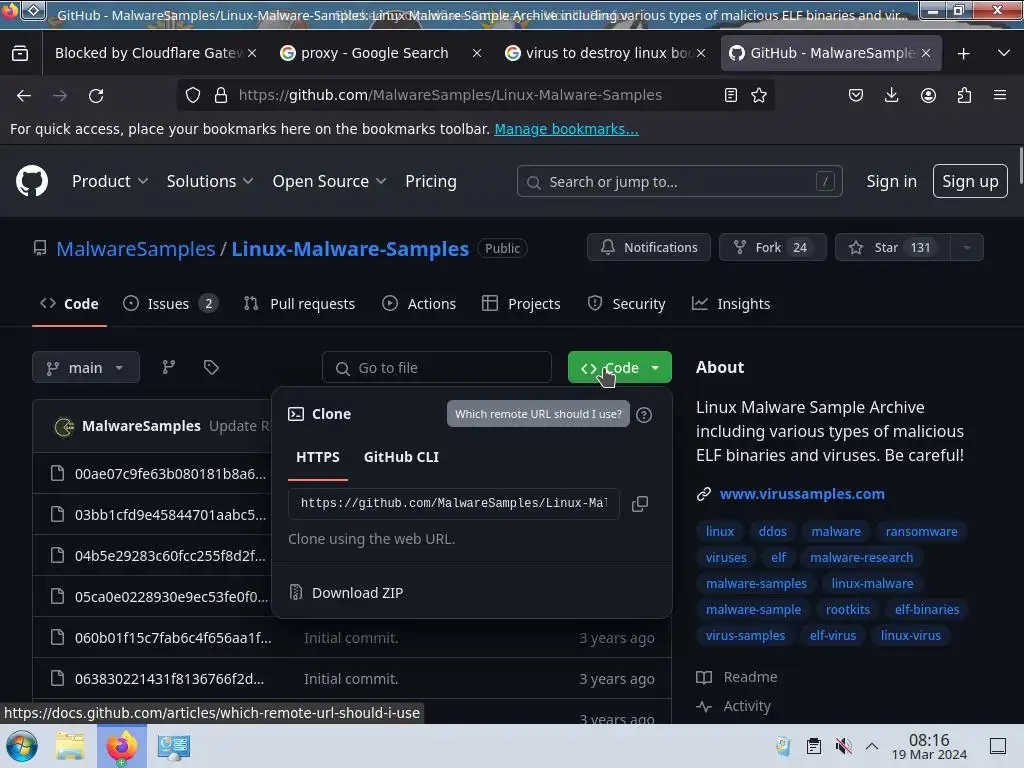Select the clone URL text field
This screenshot has width=1024, height=768.
tap(453, 504)
